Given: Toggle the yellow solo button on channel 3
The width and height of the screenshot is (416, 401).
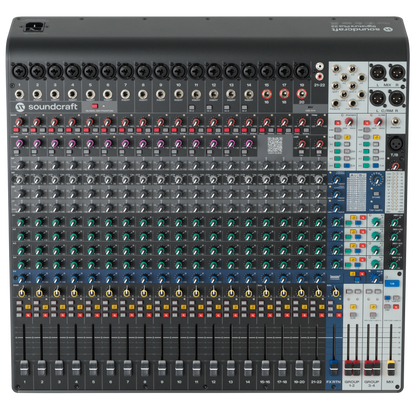Looking at the screenshot, I should [x=63, y=307].
